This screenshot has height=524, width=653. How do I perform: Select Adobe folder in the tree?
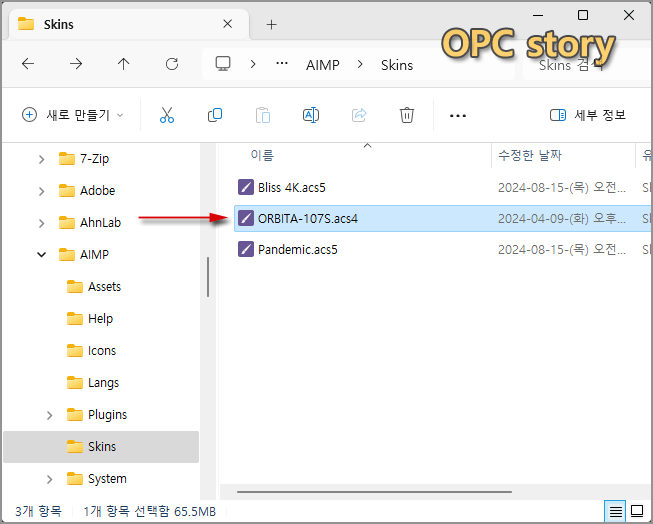click(x=87, y=191)
